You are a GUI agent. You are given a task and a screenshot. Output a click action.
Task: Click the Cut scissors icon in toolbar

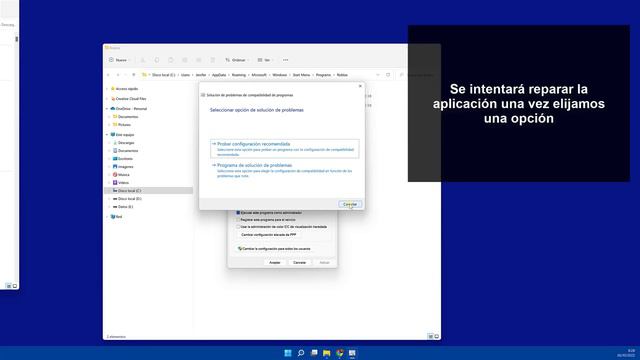click(143, 60)
